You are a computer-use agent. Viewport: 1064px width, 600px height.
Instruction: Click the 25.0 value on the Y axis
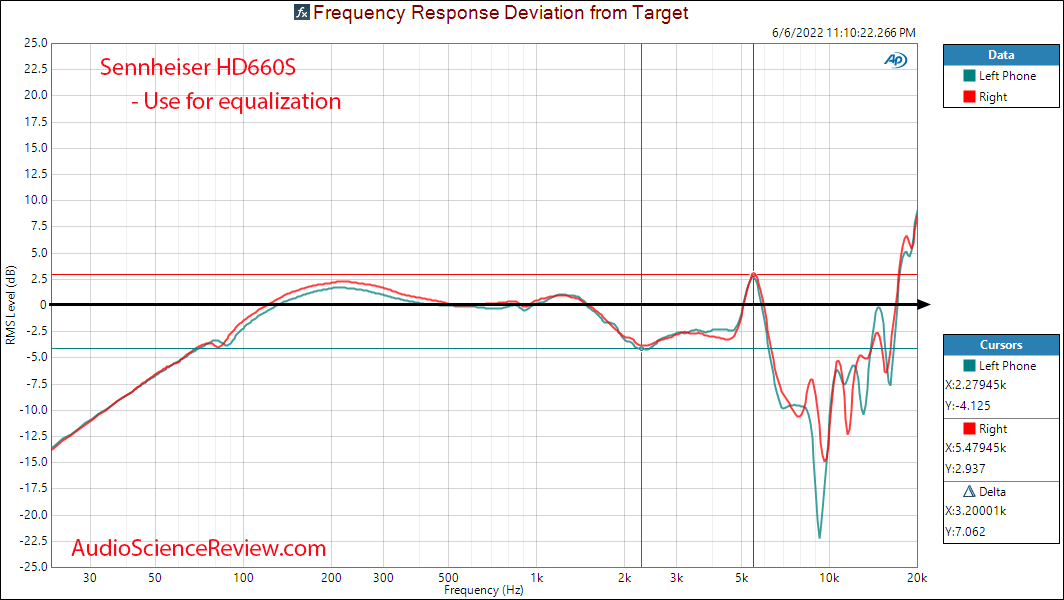(35, 43)
